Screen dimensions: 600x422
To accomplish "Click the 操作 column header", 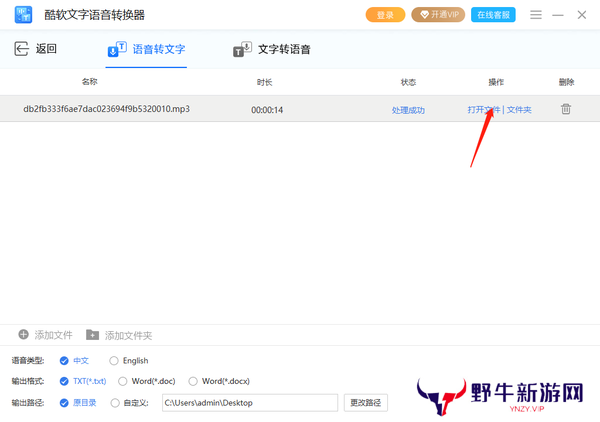I will 496,82.
